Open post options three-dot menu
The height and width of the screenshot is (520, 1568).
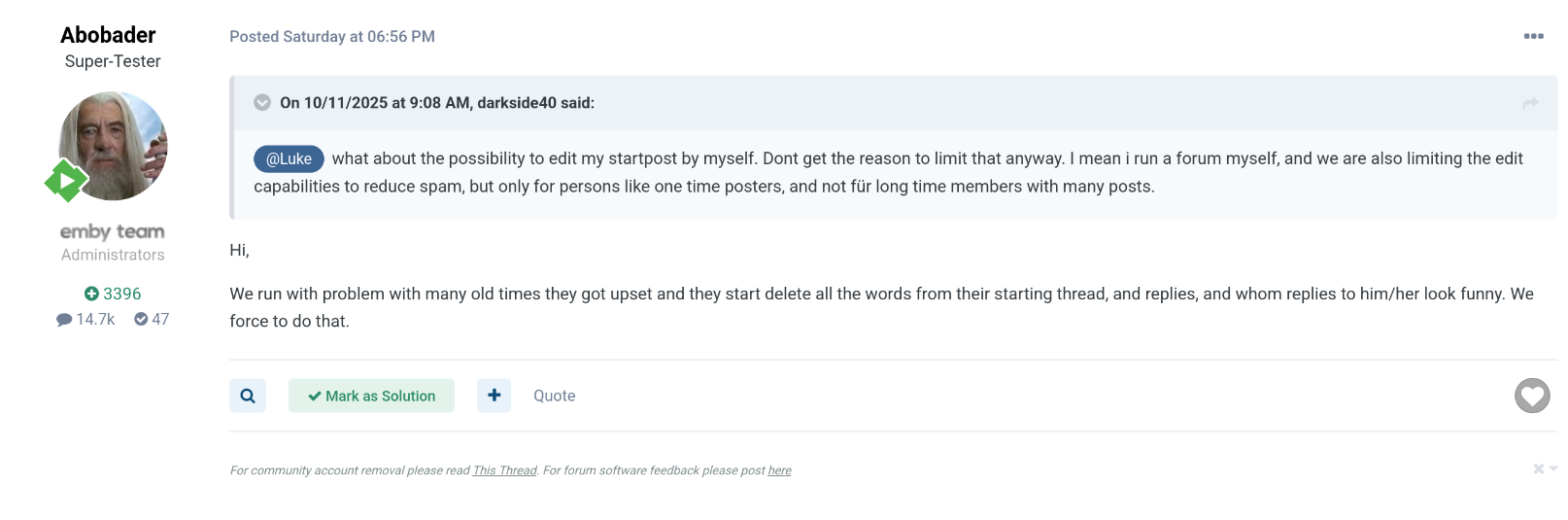click(x=1533, y=36)
